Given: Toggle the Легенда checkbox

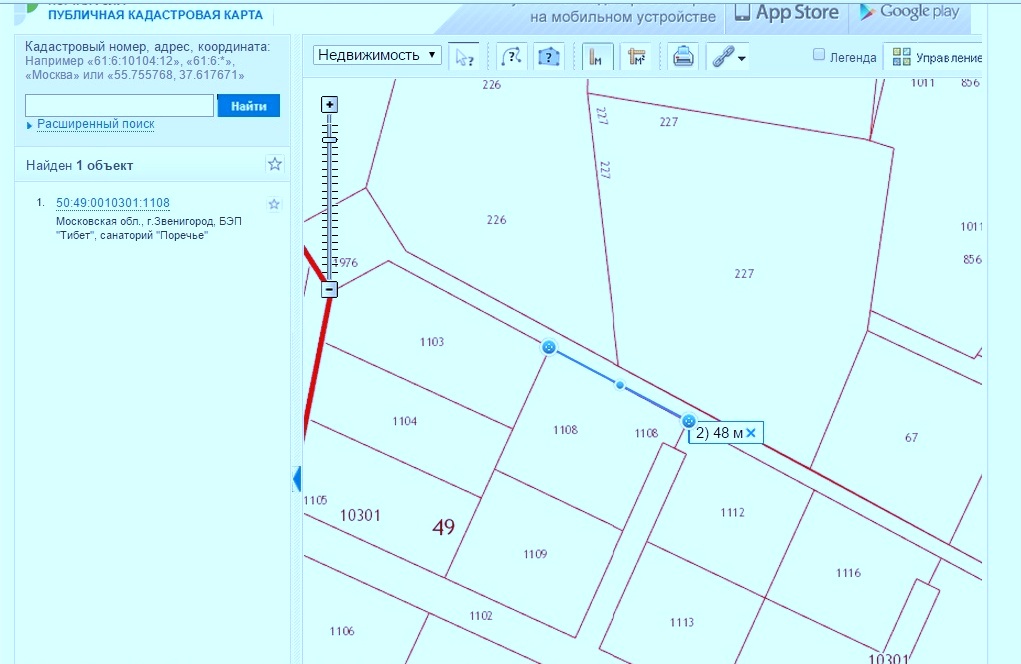Looking at the screenshot, I should [819, 56].
